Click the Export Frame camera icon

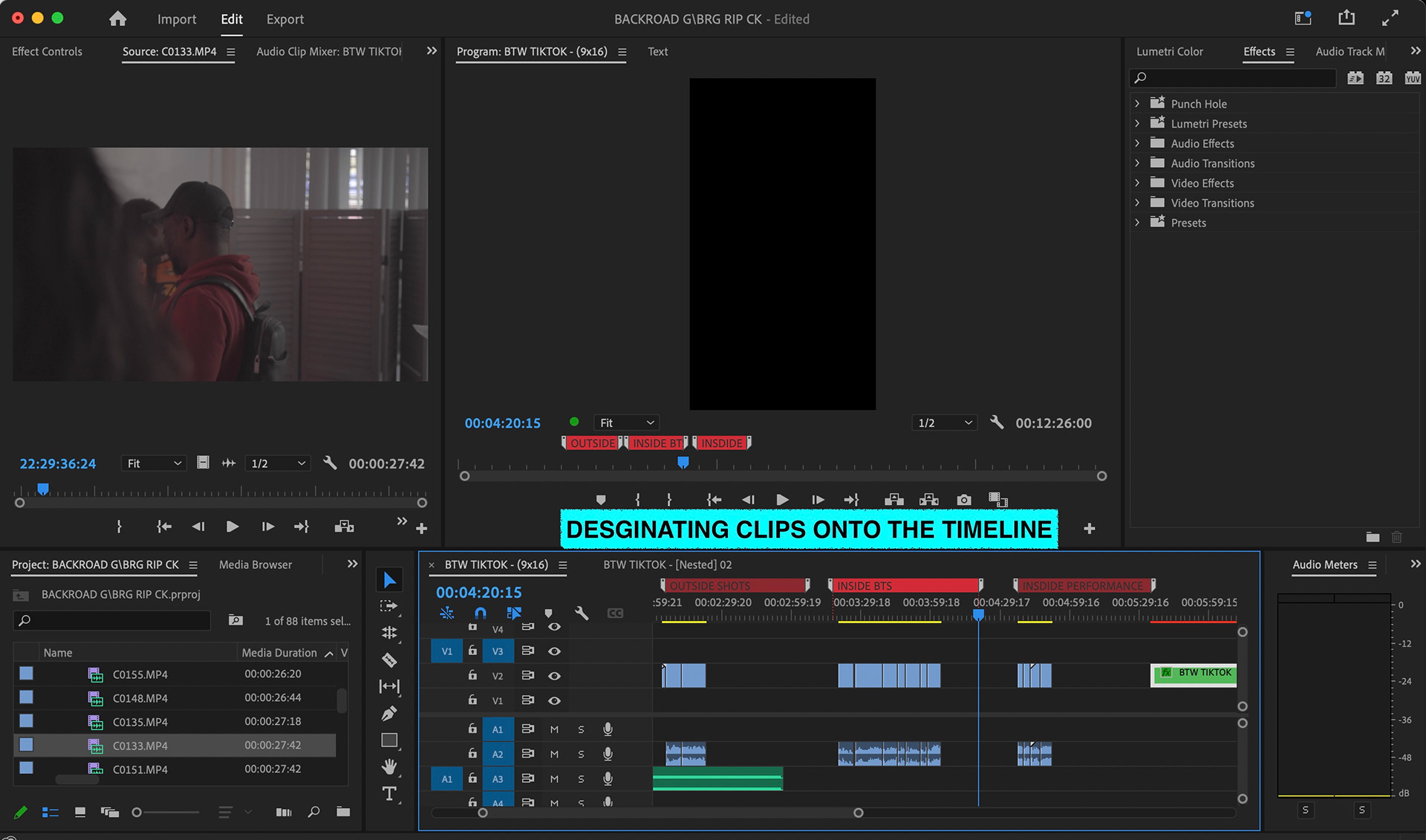coord(963,500)
